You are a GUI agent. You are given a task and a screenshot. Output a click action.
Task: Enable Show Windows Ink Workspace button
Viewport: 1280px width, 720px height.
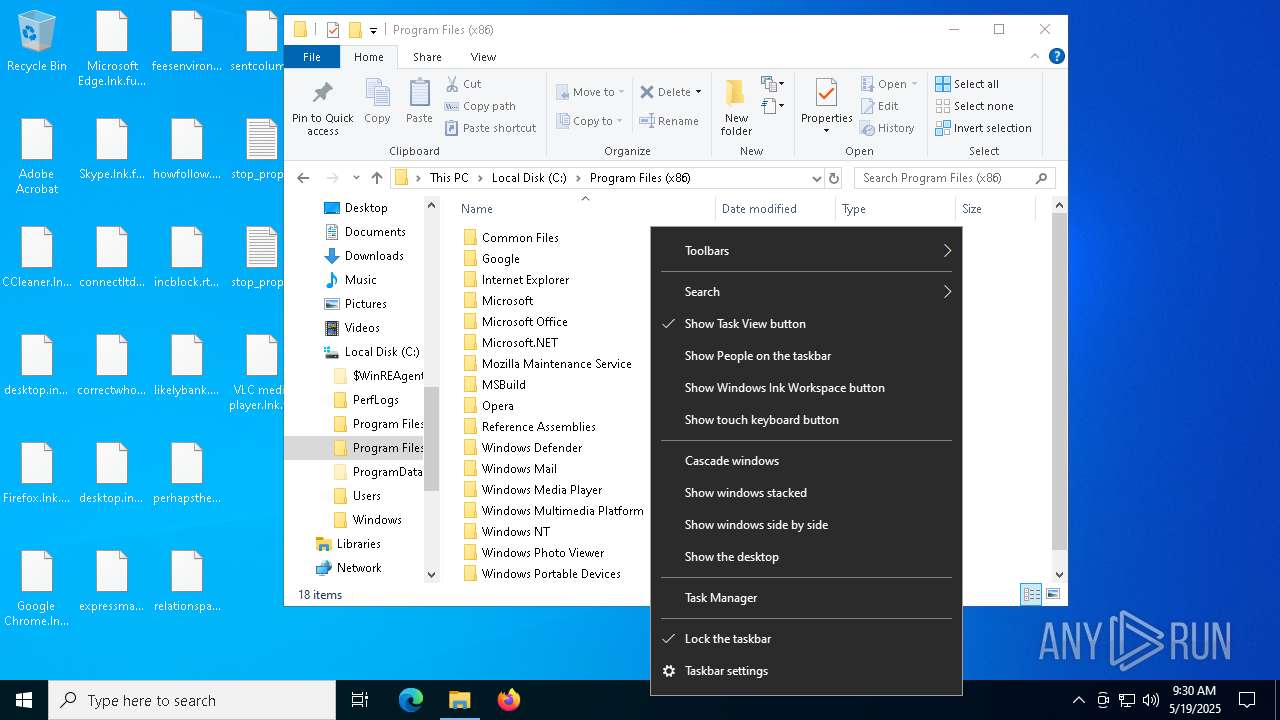(x=806, y=388)
